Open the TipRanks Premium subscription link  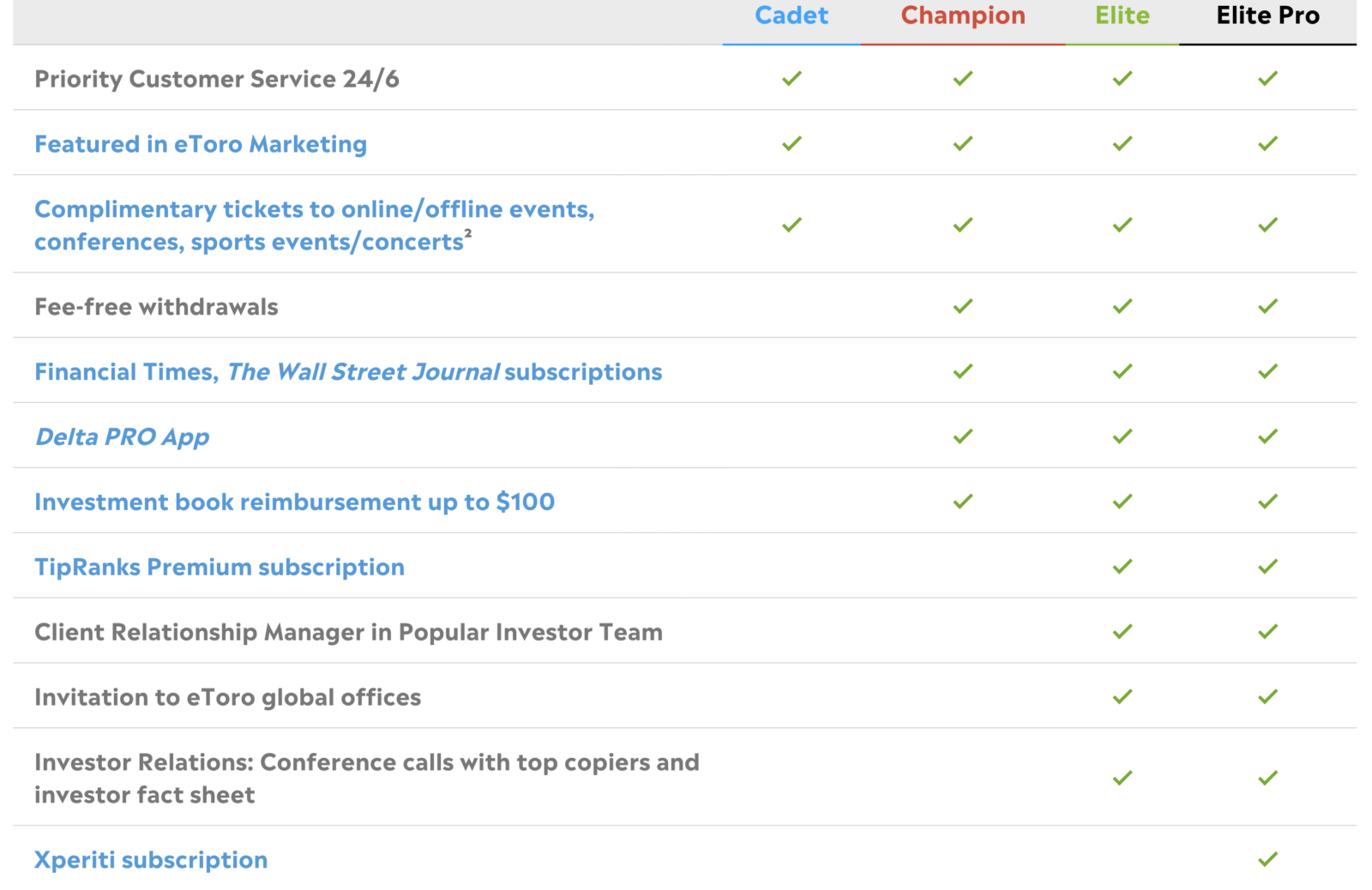[220, 567]
